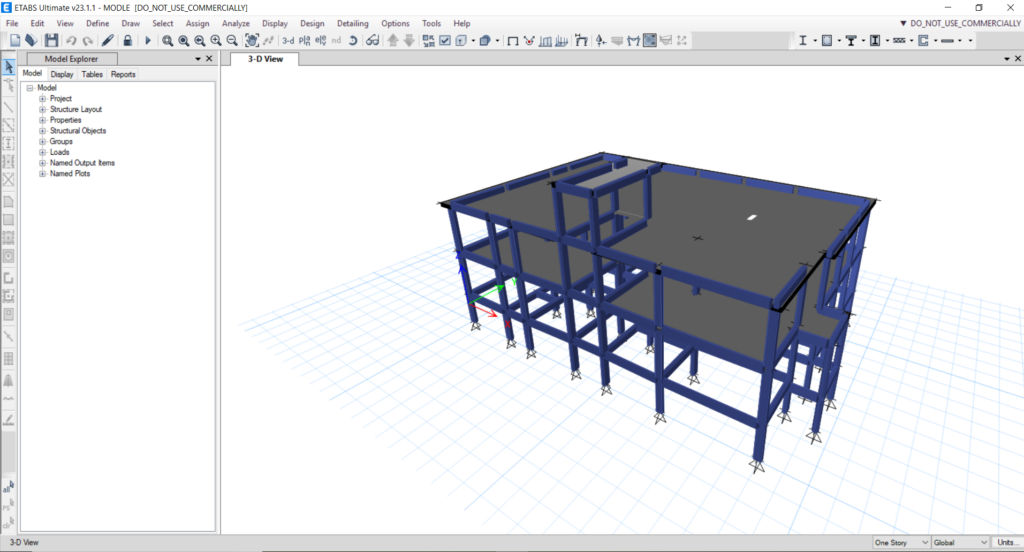The height and width of the screenshot is (552, 1024).
Task: Click the Undo toolbar icon
Action: coord(71,41)
